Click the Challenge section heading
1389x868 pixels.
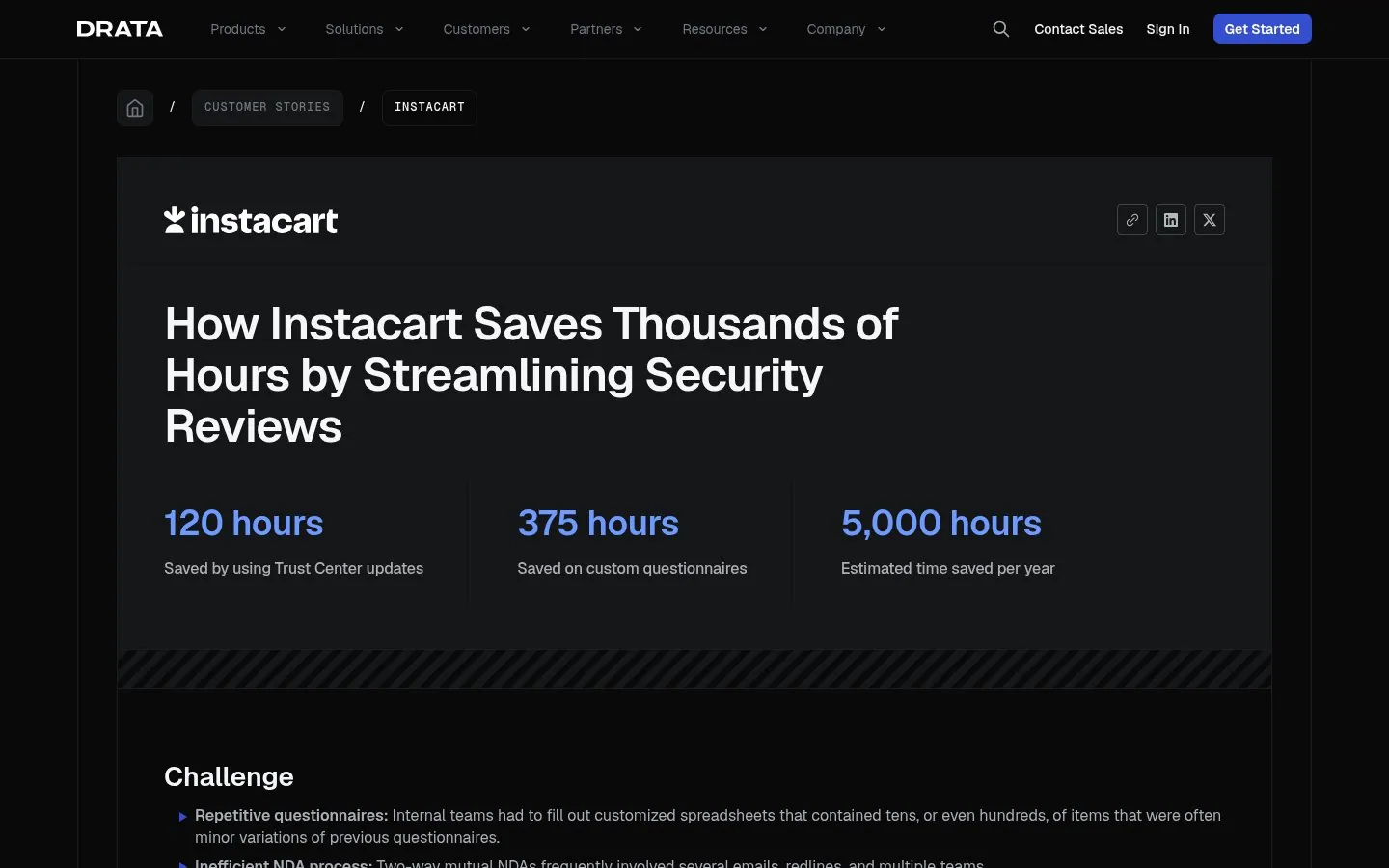[x=229, y=776]
